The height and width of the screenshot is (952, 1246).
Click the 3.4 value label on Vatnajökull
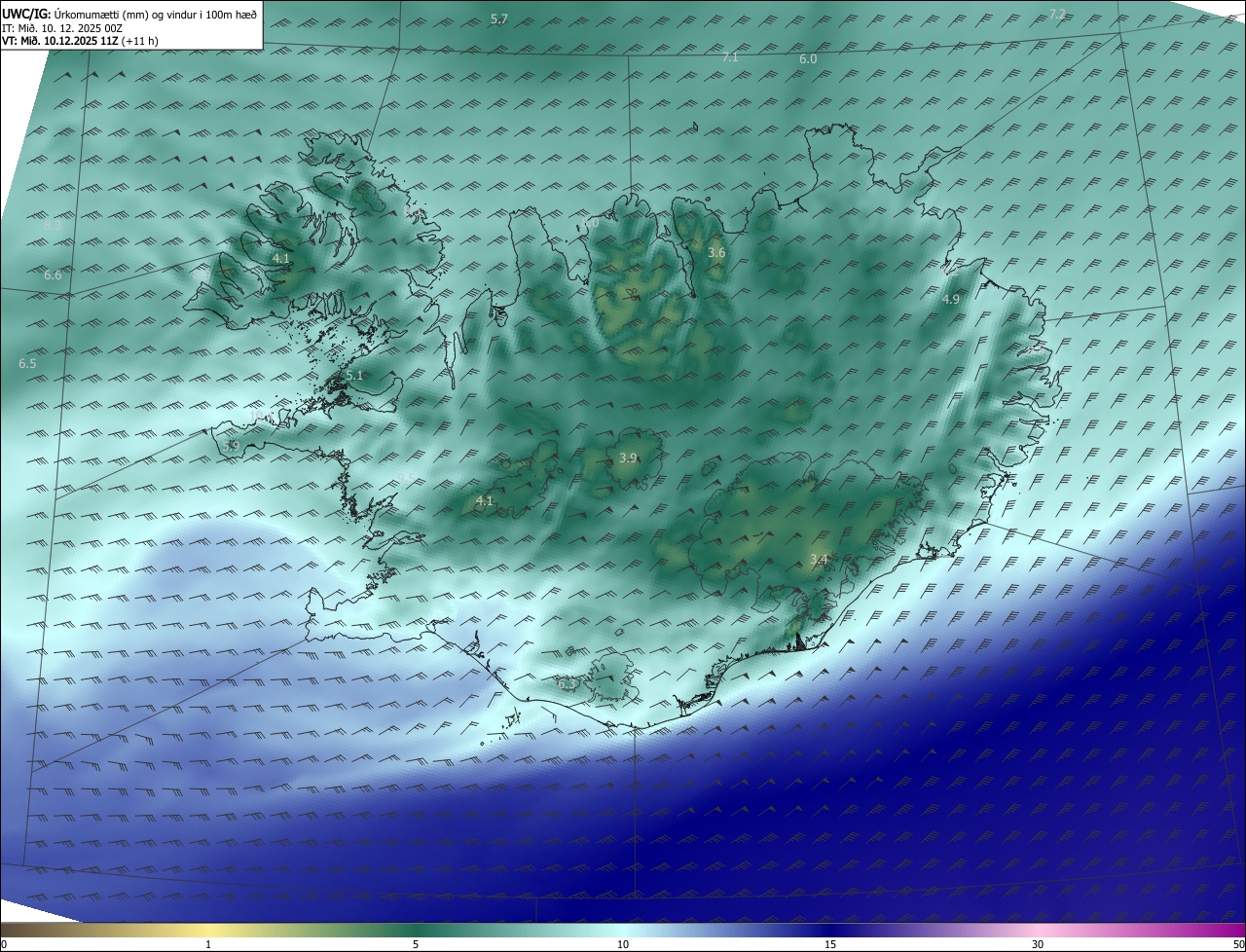(x=819, y=559)
